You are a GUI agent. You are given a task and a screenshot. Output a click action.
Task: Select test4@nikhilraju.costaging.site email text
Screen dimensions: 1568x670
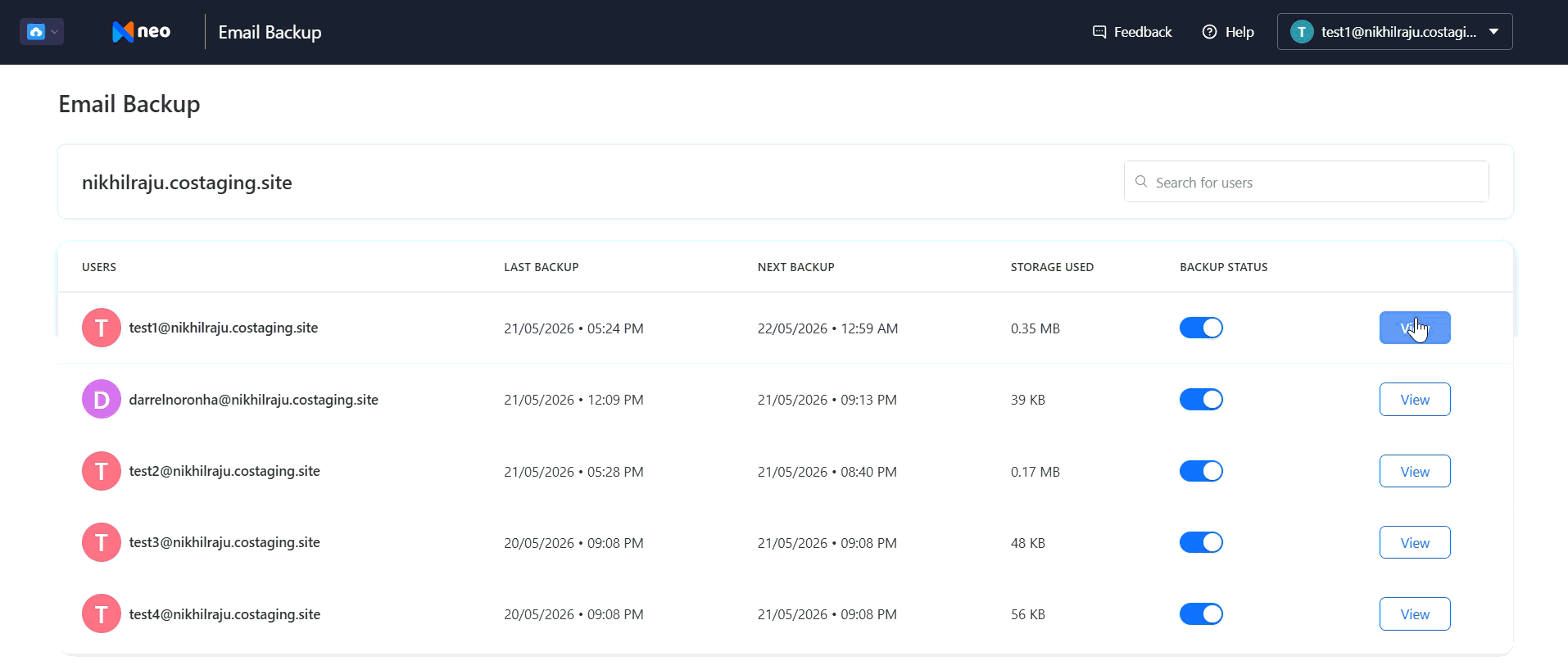tap(224, 614)
